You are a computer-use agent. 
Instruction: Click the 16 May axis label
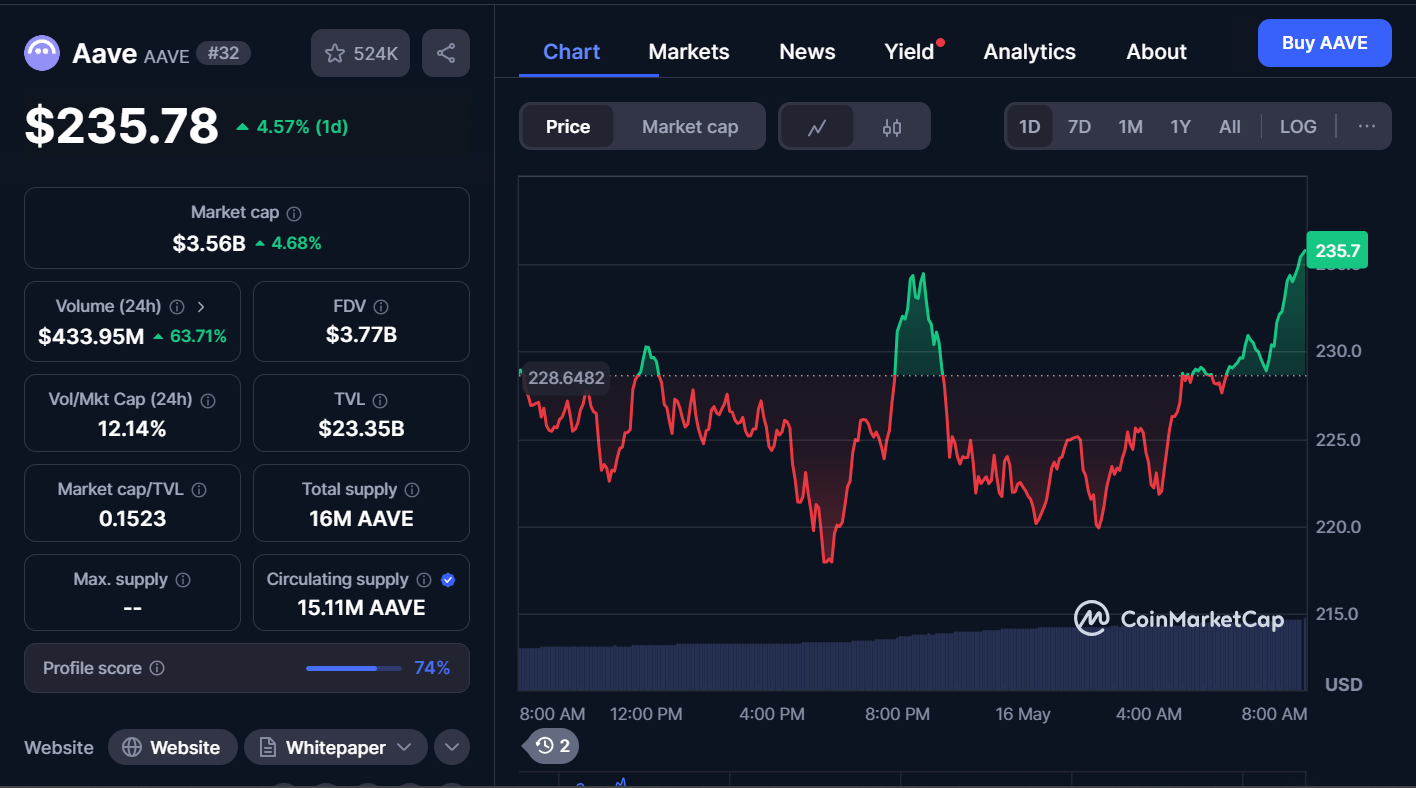pyautogui.click(x=1023, y=714)
